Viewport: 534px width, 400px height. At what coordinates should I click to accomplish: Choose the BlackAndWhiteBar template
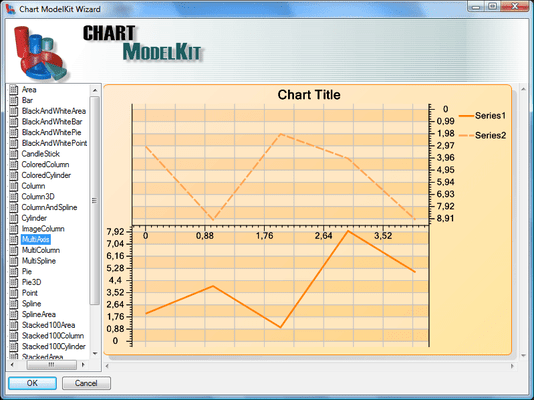(x=52, y=122)
